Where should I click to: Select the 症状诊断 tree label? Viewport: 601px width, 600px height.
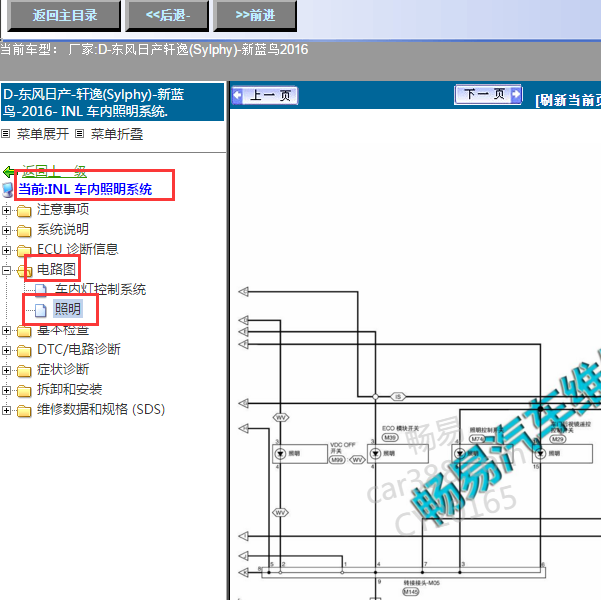point(63,369)
